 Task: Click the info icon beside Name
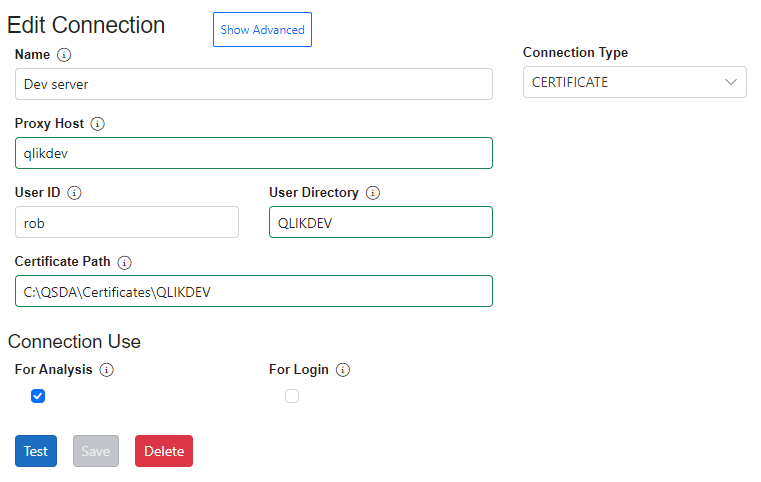coord(64,54)
